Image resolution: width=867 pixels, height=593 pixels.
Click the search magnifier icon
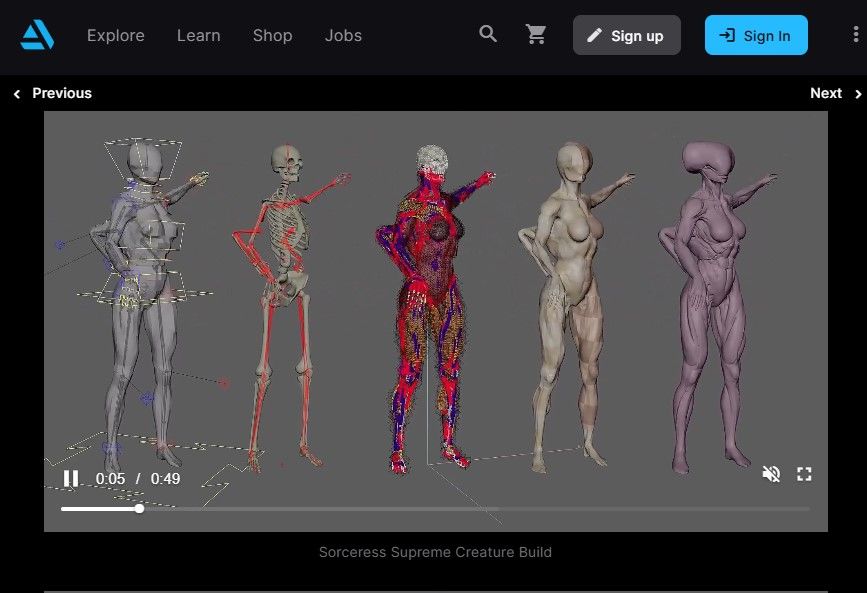(488, 34)
